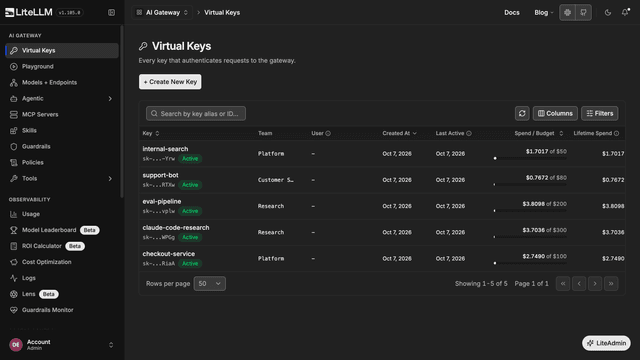The image size is (640, 360).
Task: Click the $3.7036 lifetime spend value
Action: point(613,232)
